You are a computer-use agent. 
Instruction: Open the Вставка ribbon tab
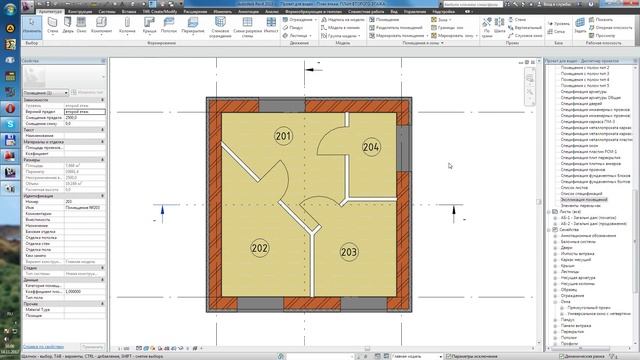pos(129,11)
